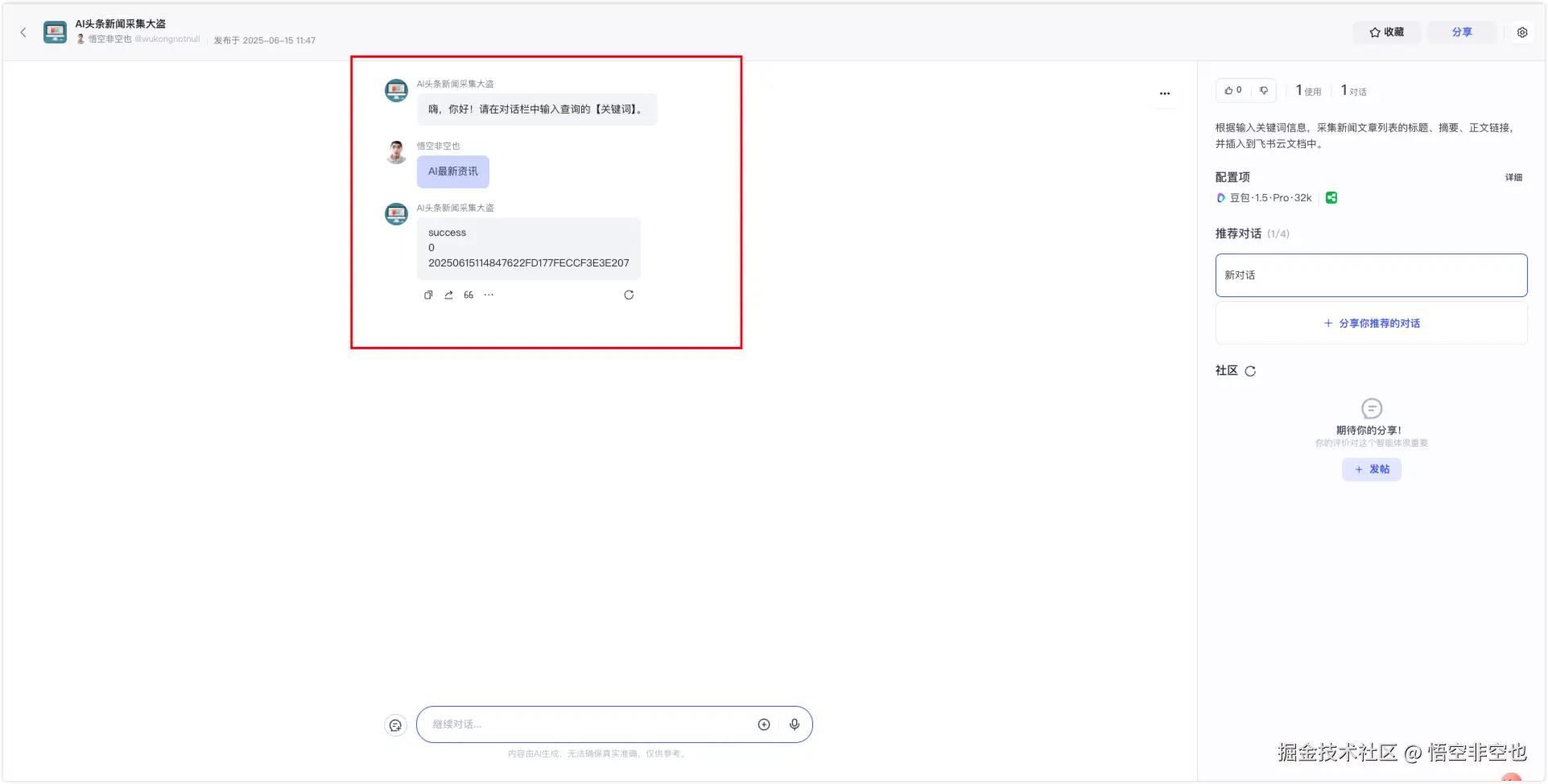Viewport: 1548px width, 784px height.
Task: Click the publish date 发布于 2025-06-15 11:47
Action: pos(265,40)
